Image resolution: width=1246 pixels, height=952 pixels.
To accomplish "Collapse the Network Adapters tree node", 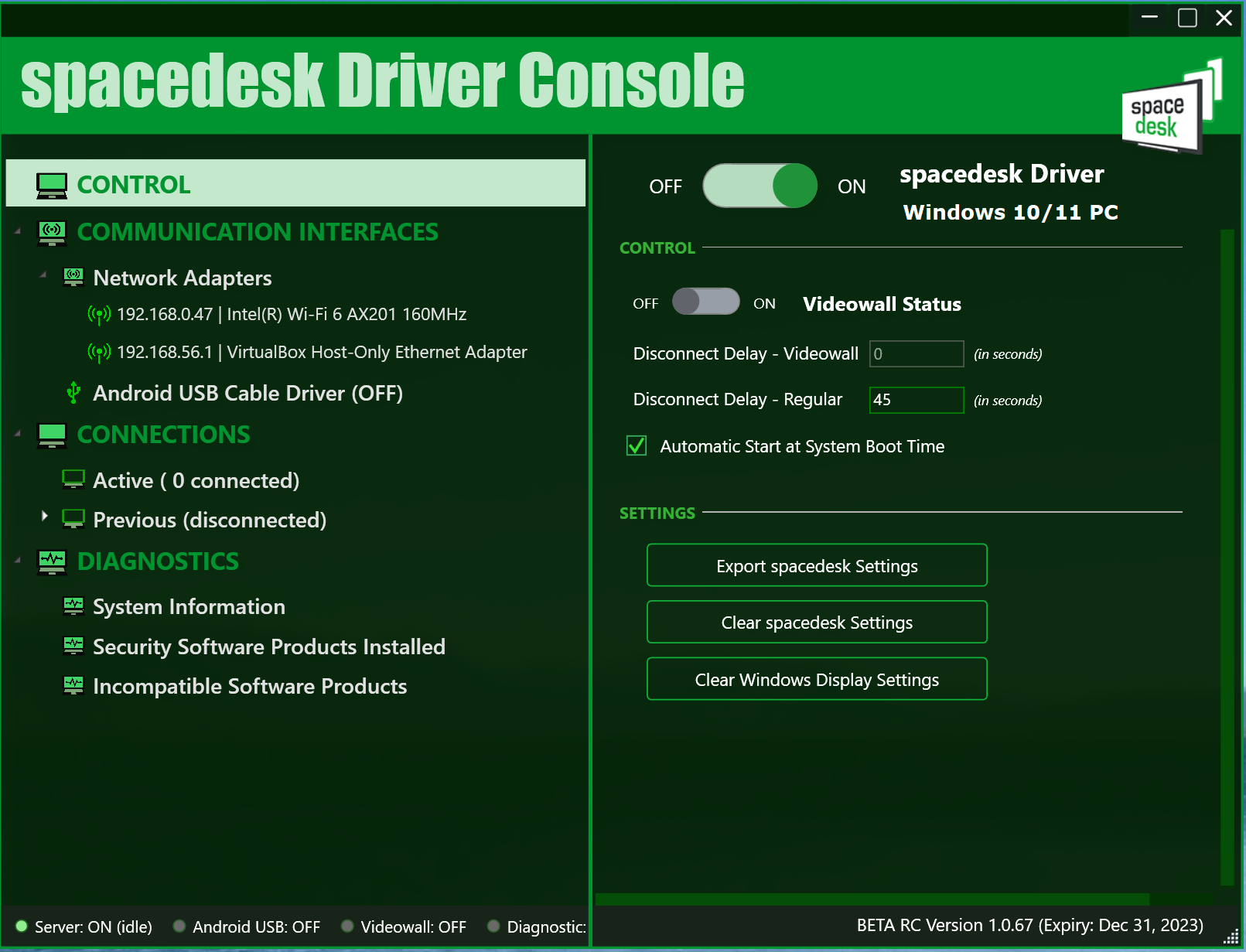I will pyautogui.click(x=43, y=275).
